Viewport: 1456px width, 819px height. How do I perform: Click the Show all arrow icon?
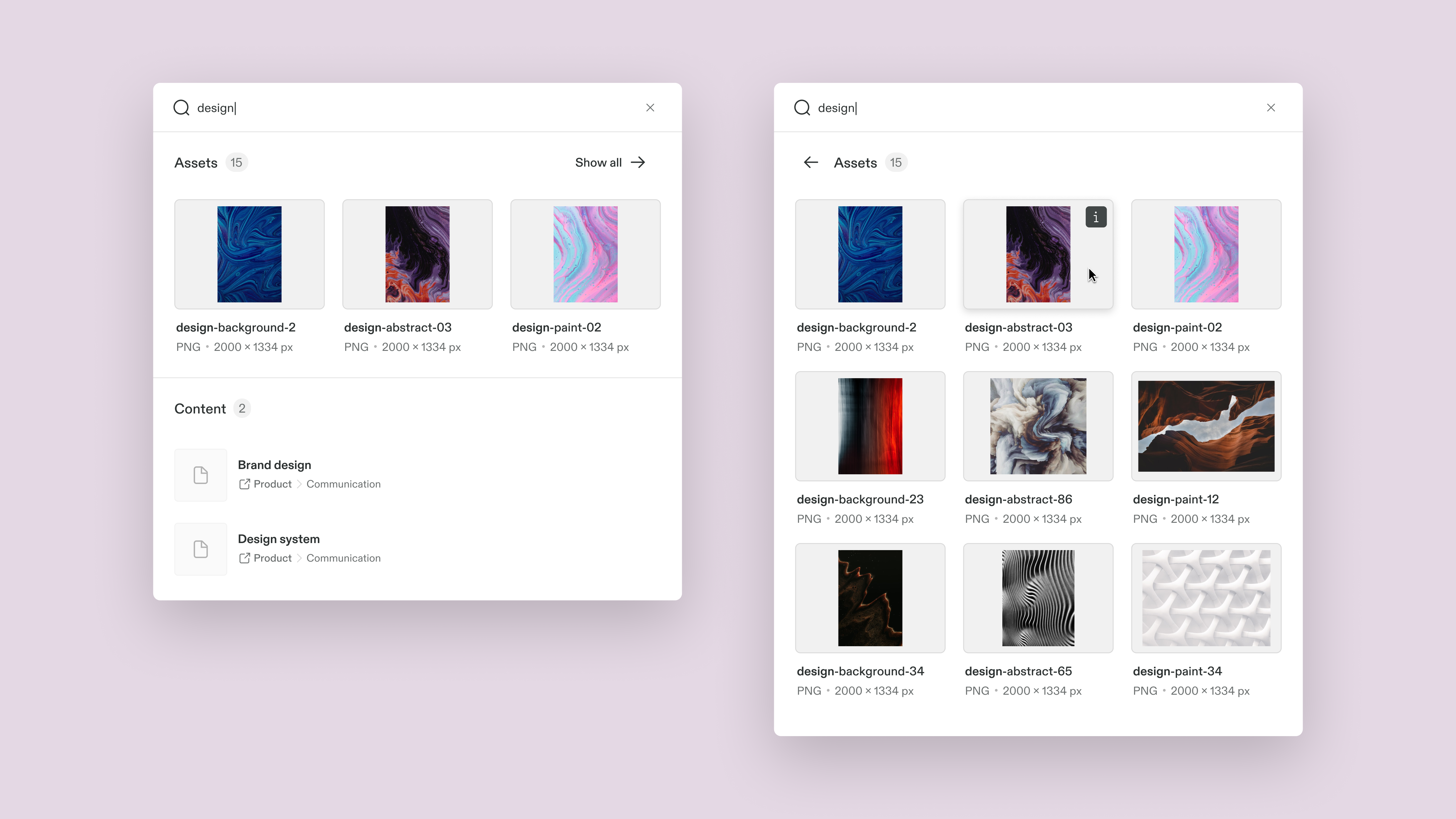coord(638,163)
